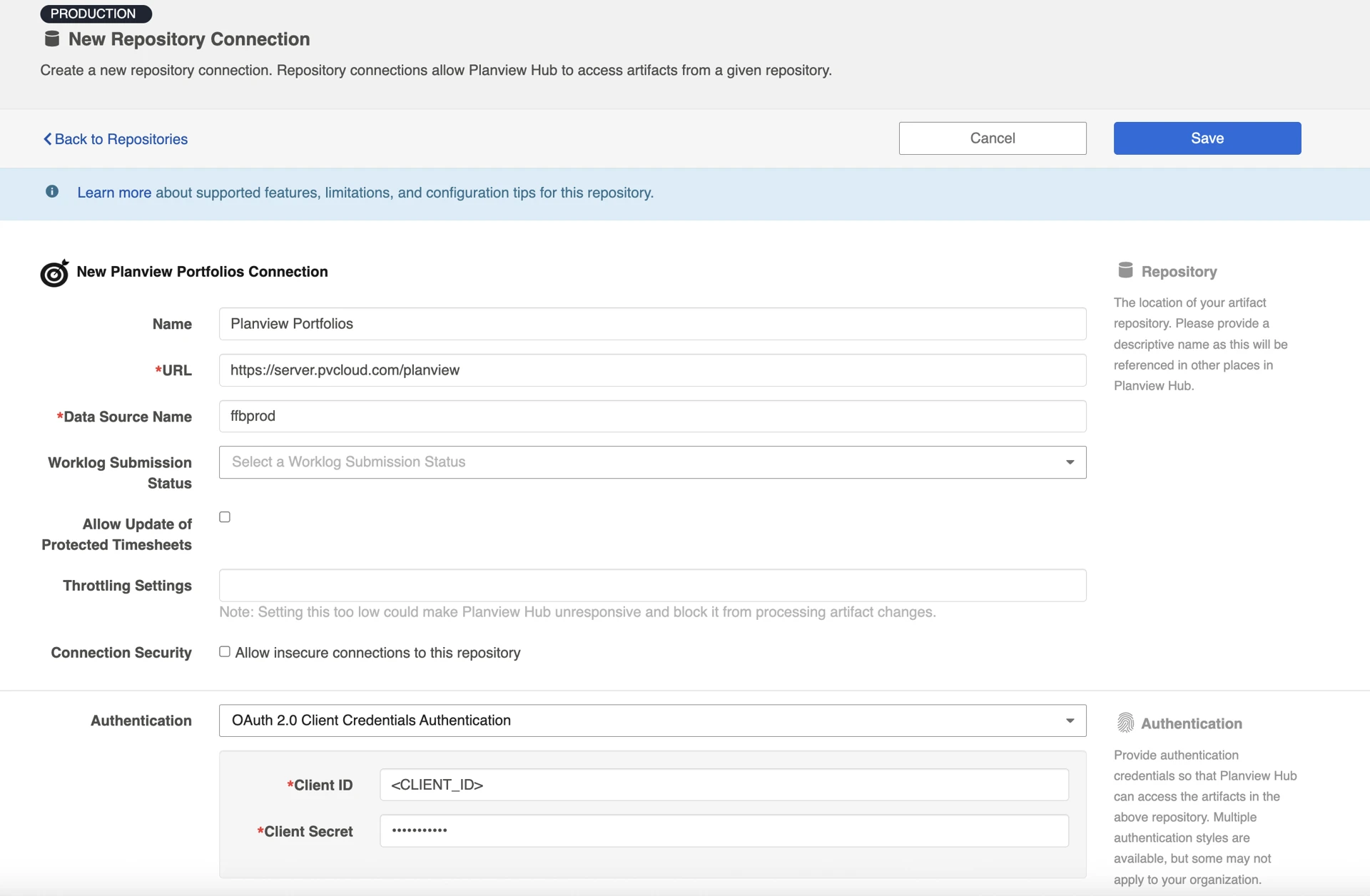
Task: Open the Learn more link
Action: 114,193
